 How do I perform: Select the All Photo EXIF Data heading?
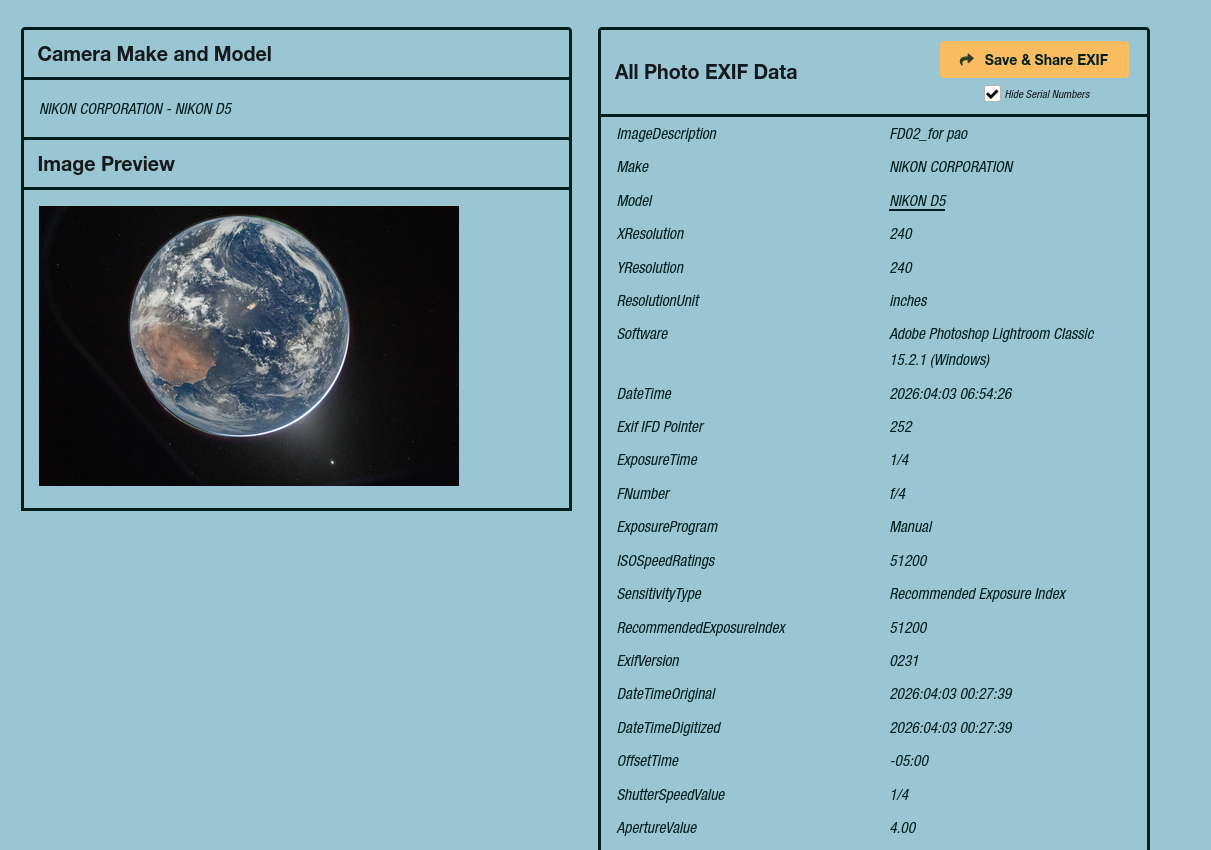pos(706,72)
